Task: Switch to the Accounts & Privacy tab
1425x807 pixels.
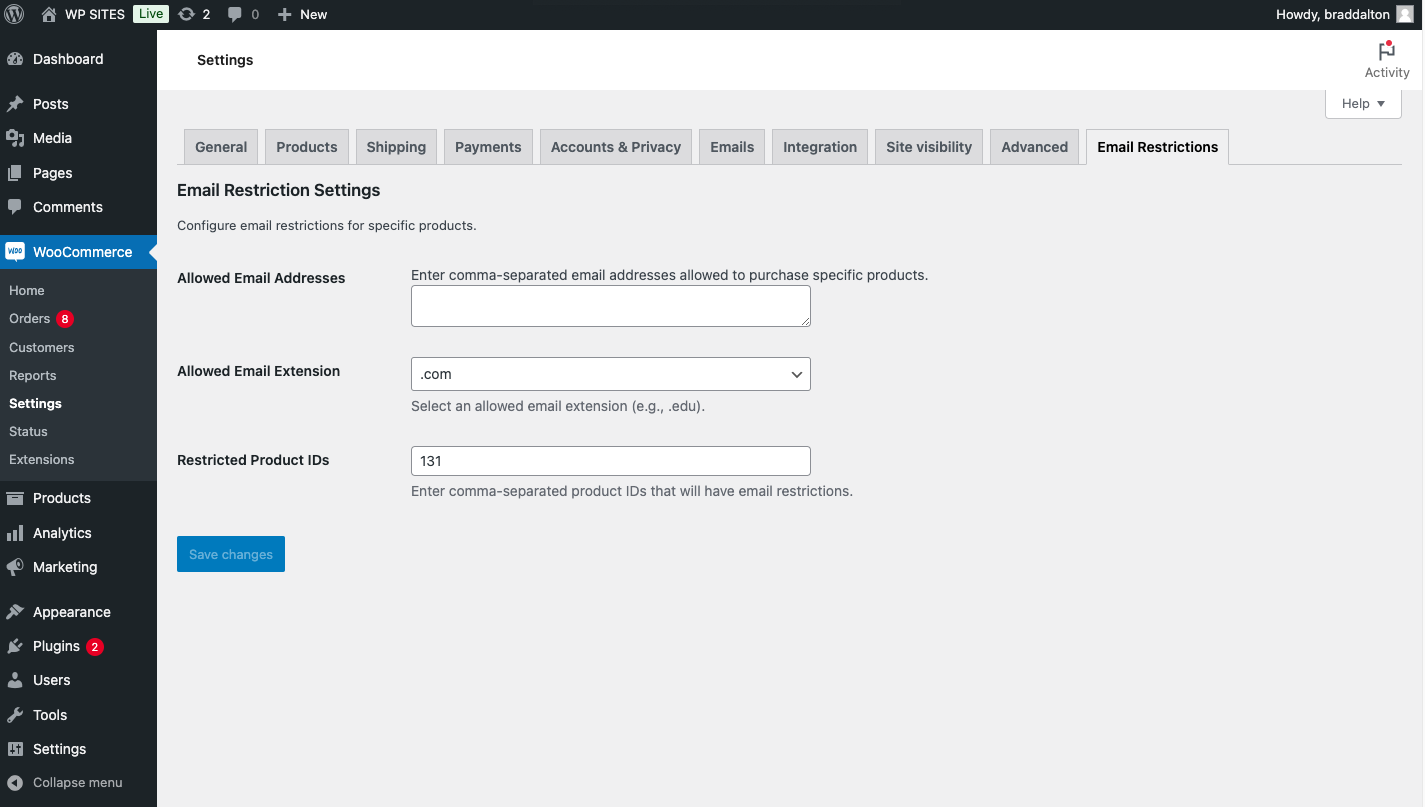Action: click(x=615, y=147)
